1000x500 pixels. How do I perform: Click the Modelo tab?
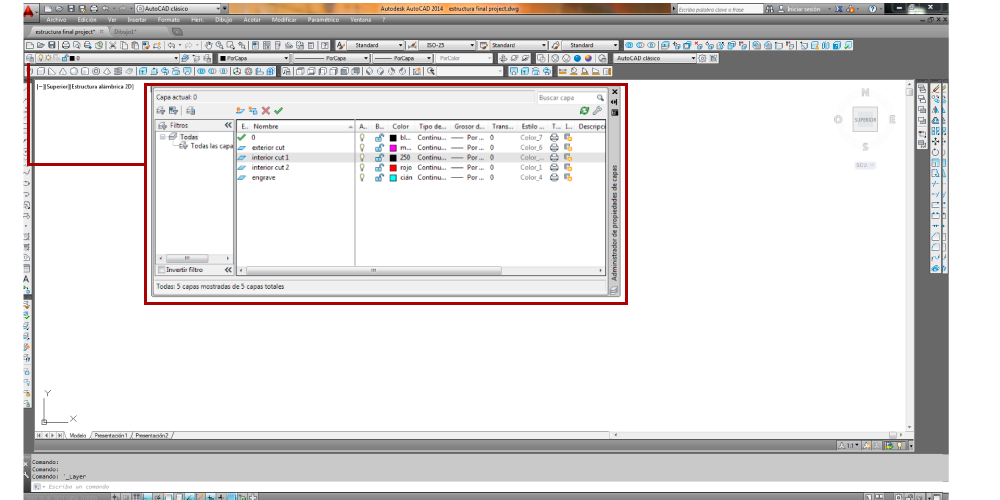[x=77, y=435]
